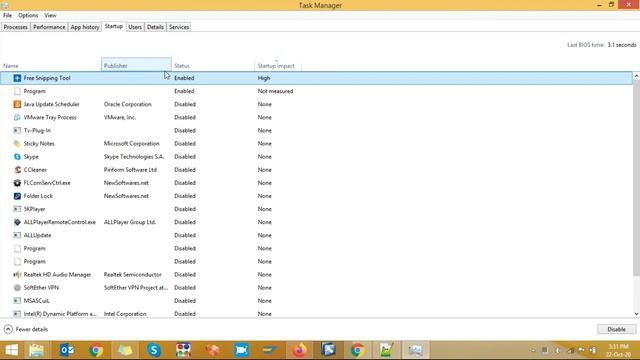Viewport: 640px width, 360px height.
Task: Open the Windows Start button
Action: (11, 350)
